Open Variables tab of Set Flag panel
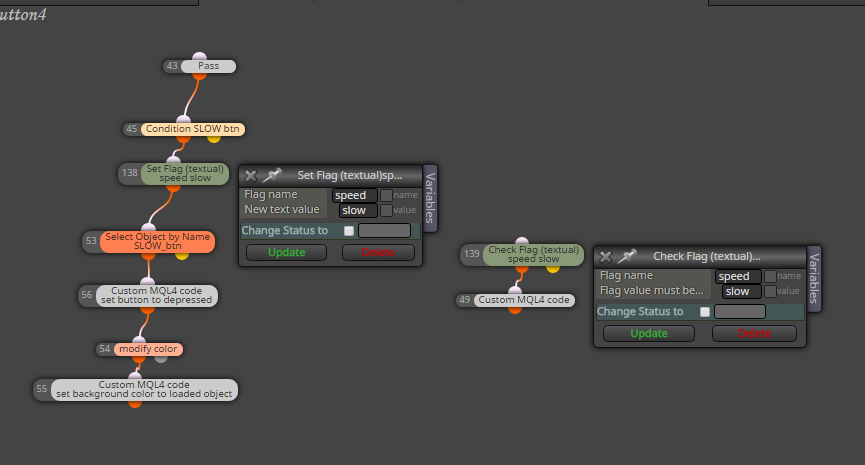Viewport: 865px width, 465px height. [x=430, y=198]
